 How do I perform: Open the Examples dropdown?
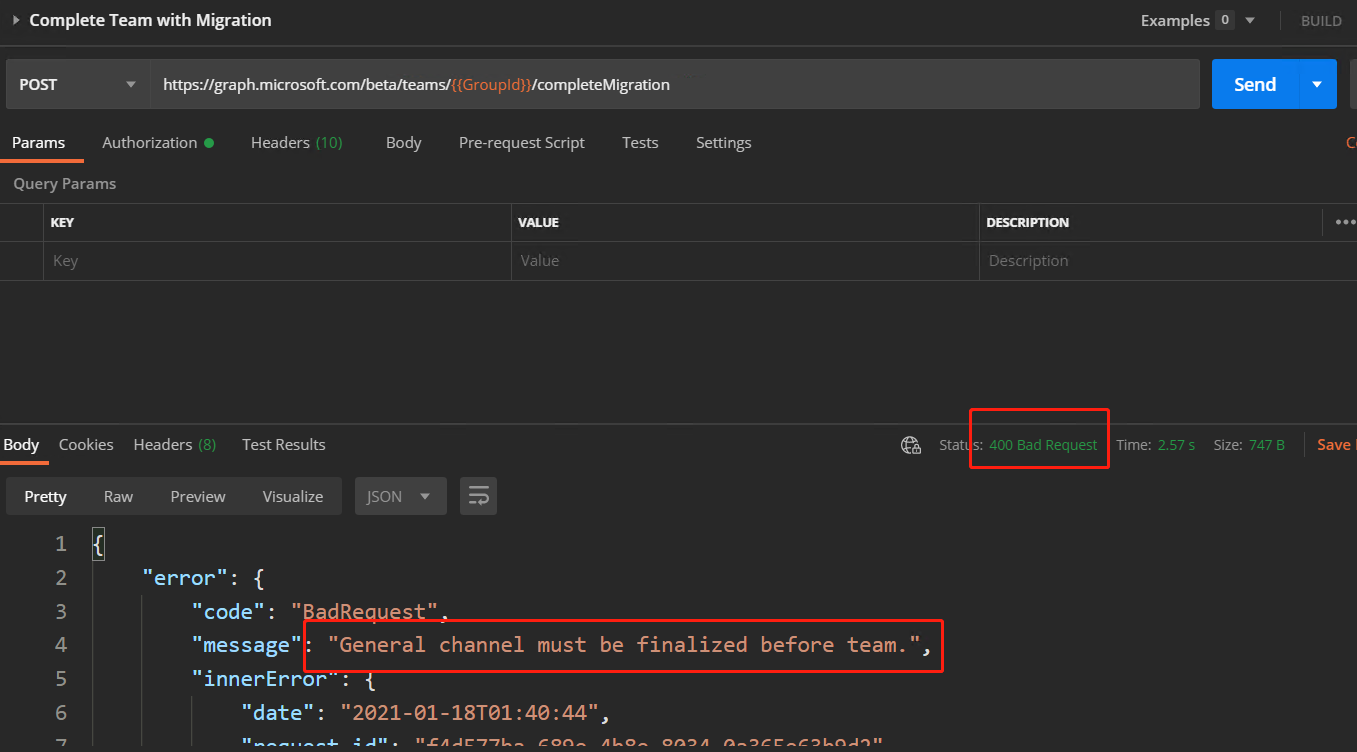1198,20
